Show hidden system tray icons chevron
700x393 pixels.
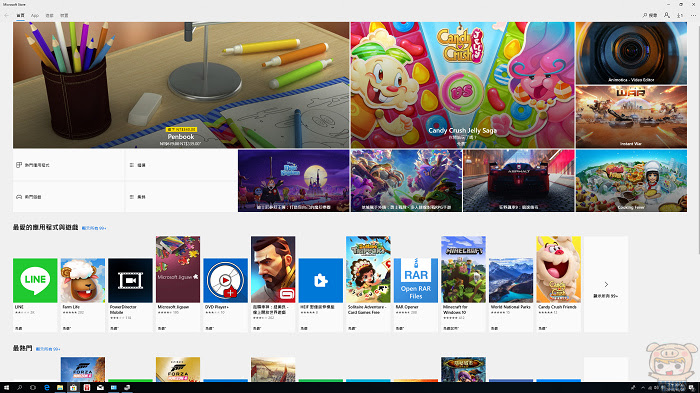tap(643, 388)
